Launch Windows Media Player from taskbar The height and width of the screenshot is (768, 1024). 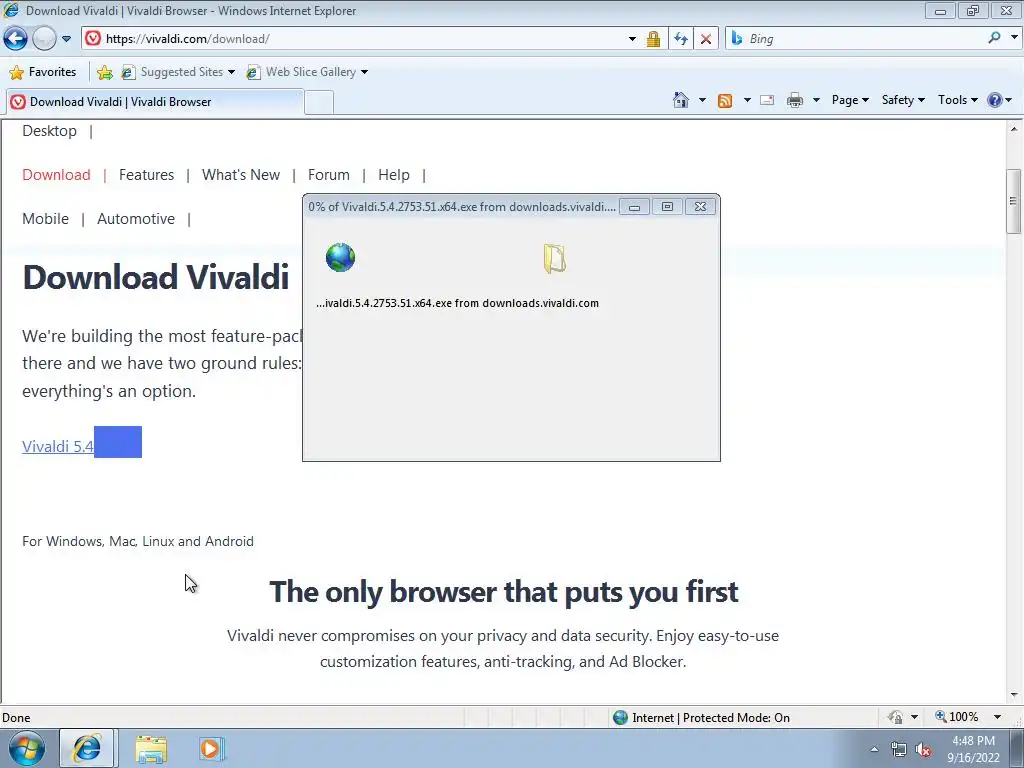click(210, 748)
